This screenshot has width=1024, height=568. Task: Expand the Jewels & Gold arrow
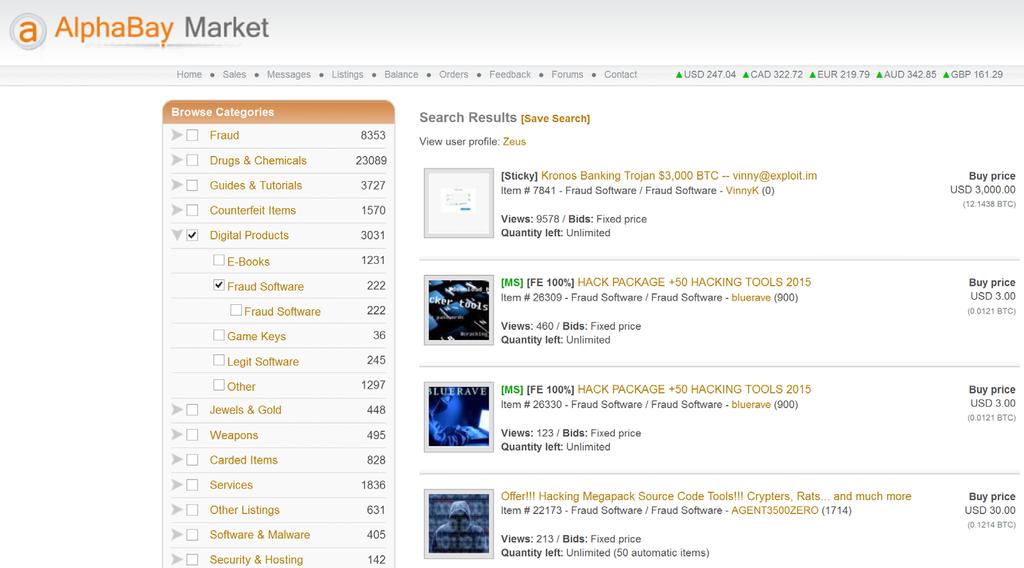click(176, 410)
